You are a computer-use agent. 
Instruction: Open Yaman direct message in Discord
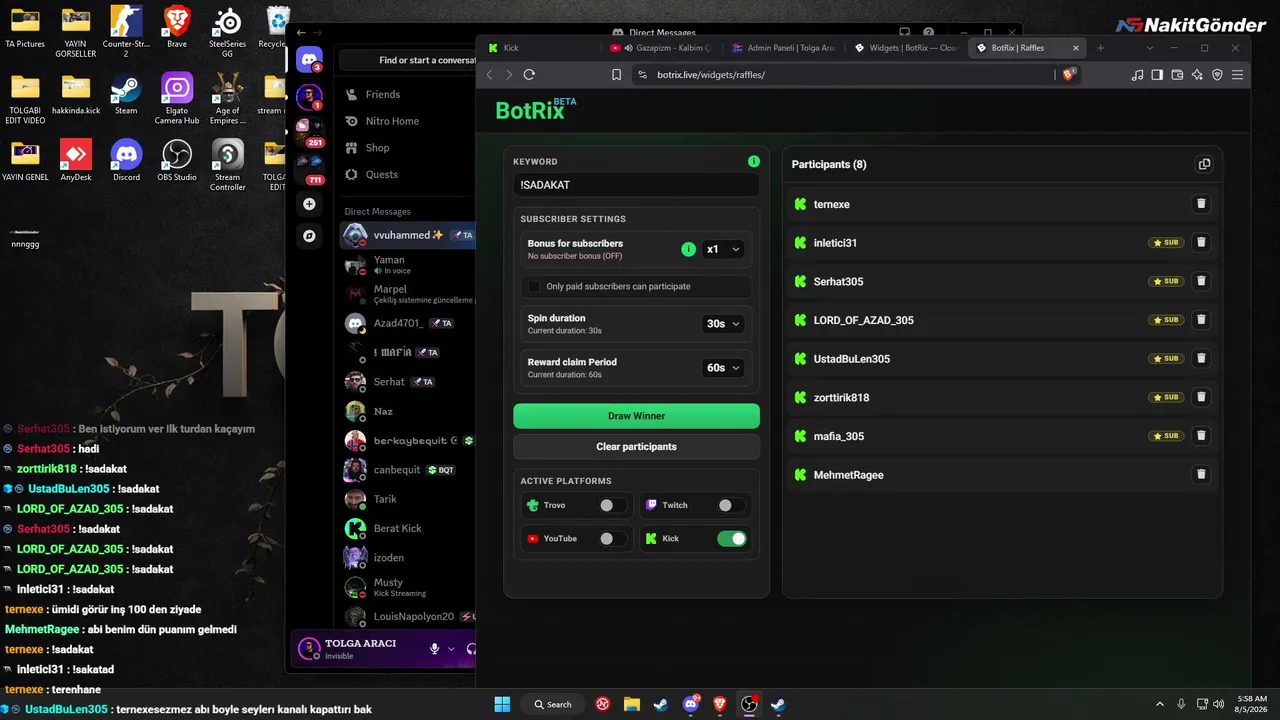[408, 265]
